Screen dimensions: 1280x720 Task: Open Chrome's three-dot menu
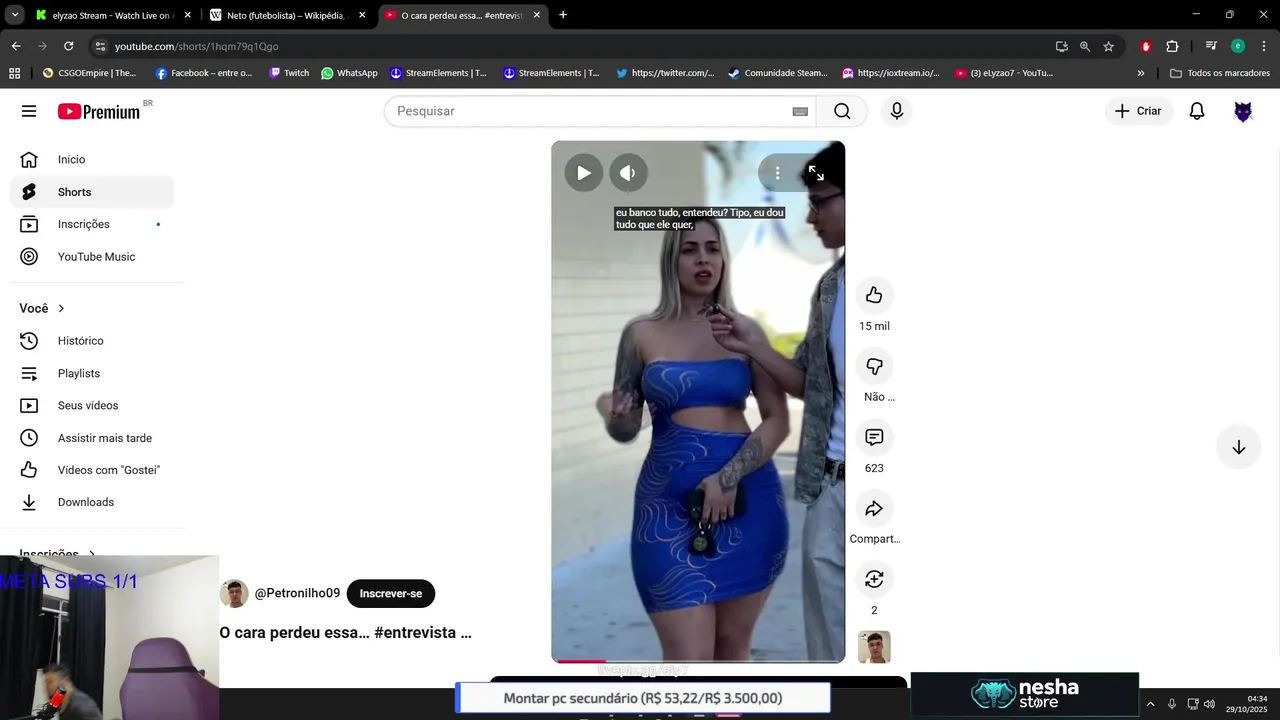(1263, 46)
